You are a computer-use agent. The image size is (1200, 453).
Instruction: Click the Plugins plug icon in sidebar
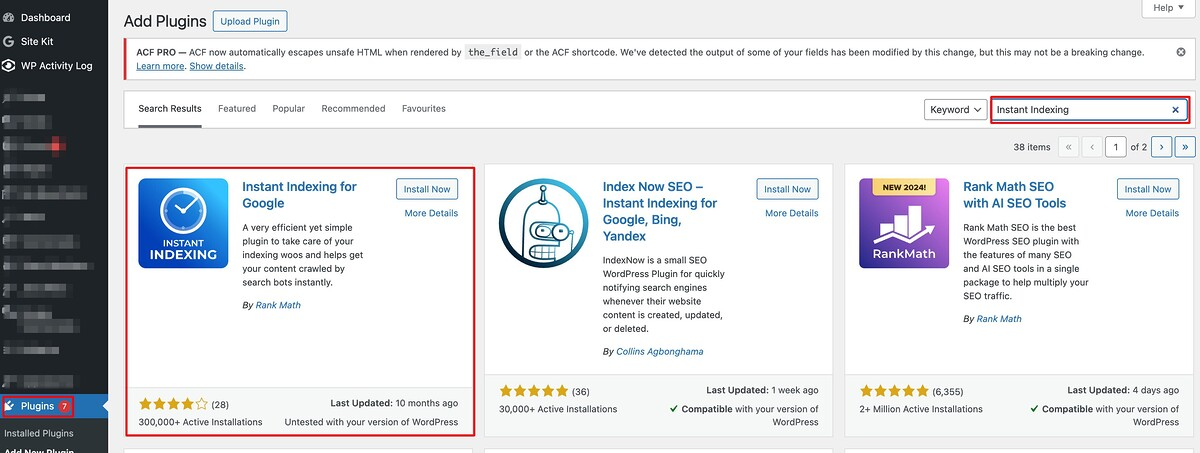(10, 406)
